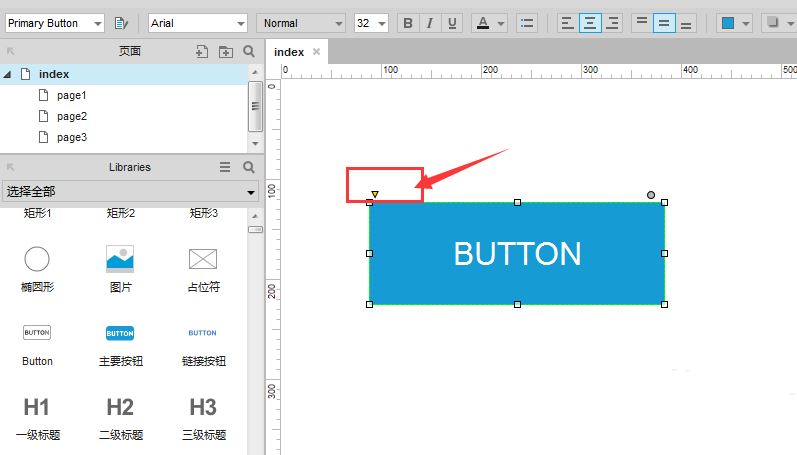Add a new page icon
This screenshot has height=455, width=797.
202,51
